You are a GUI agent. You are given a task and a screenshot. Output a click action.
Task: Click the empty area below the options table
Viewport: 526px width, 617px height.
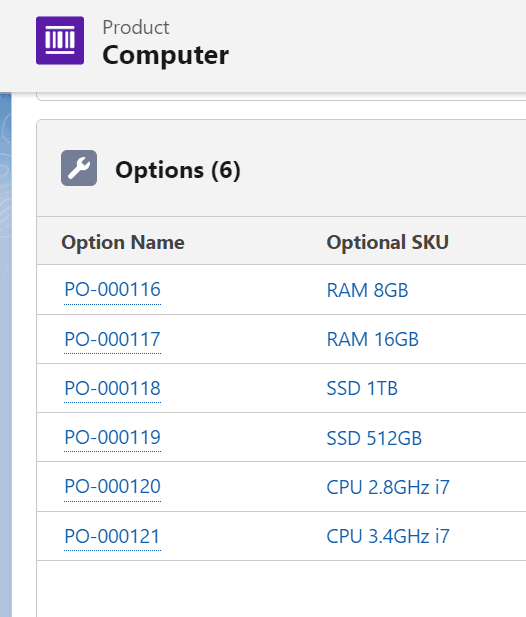tap(281, 588)
